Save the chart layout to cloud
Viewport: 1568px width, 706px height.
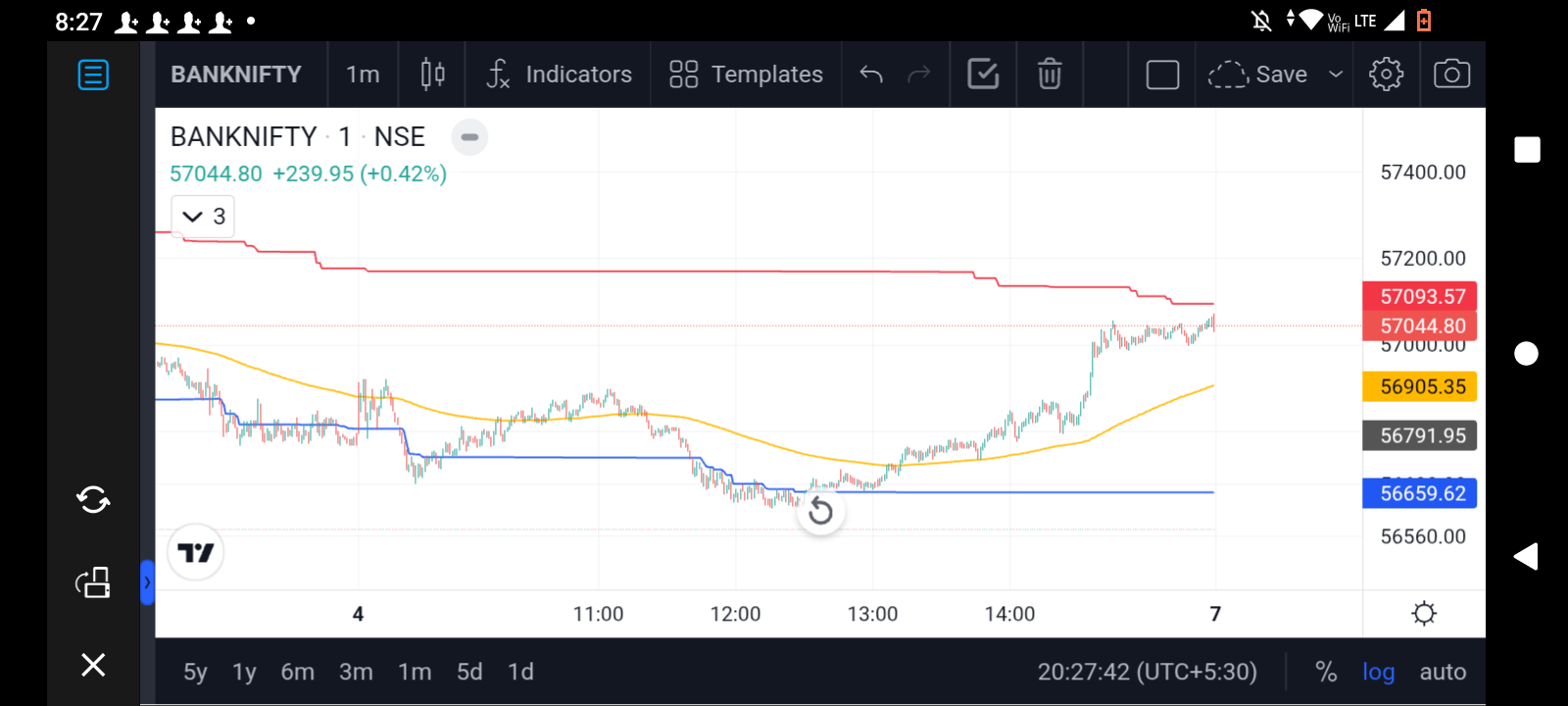[x=1257, y=75]
